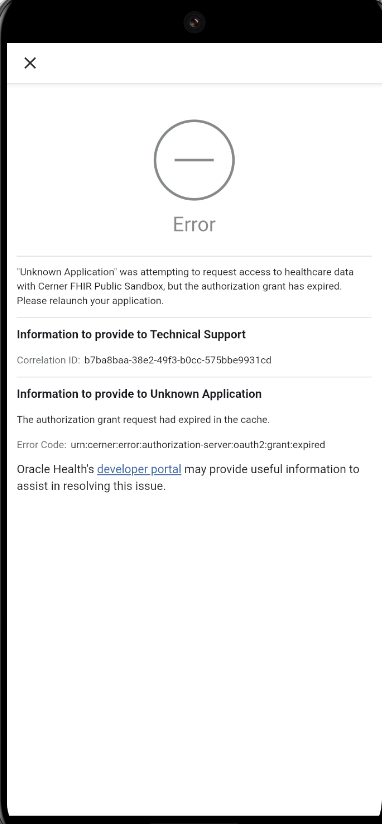Open the developer portal link
Screen dimensions: 382x824
coord(139,469)
